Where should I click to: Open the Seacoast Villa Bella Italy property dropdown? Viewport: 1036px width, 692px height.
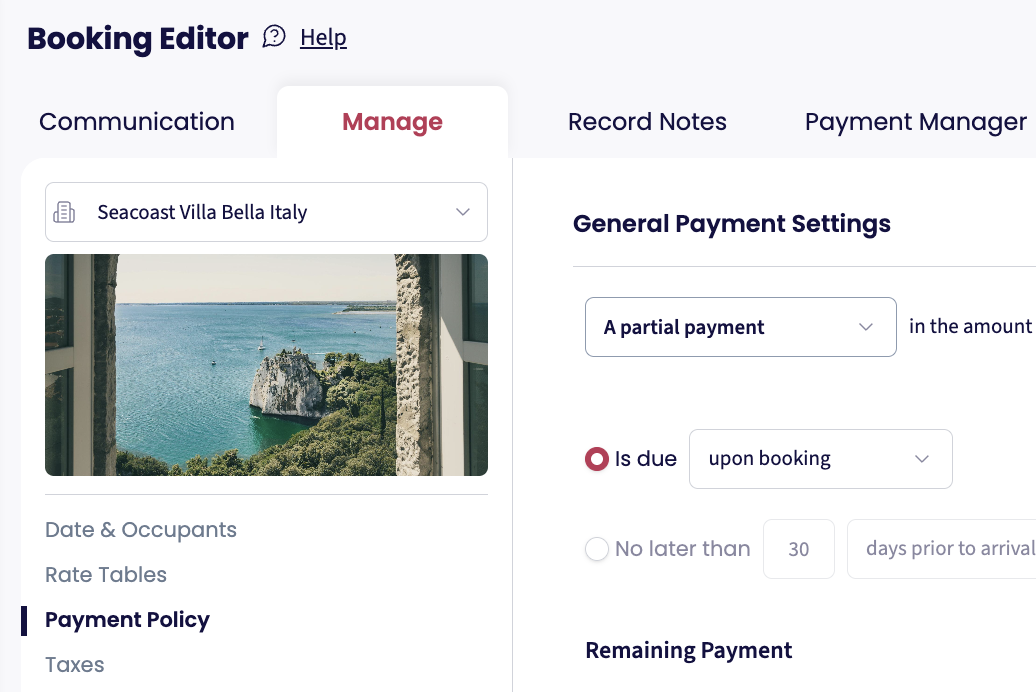point(266,212)
